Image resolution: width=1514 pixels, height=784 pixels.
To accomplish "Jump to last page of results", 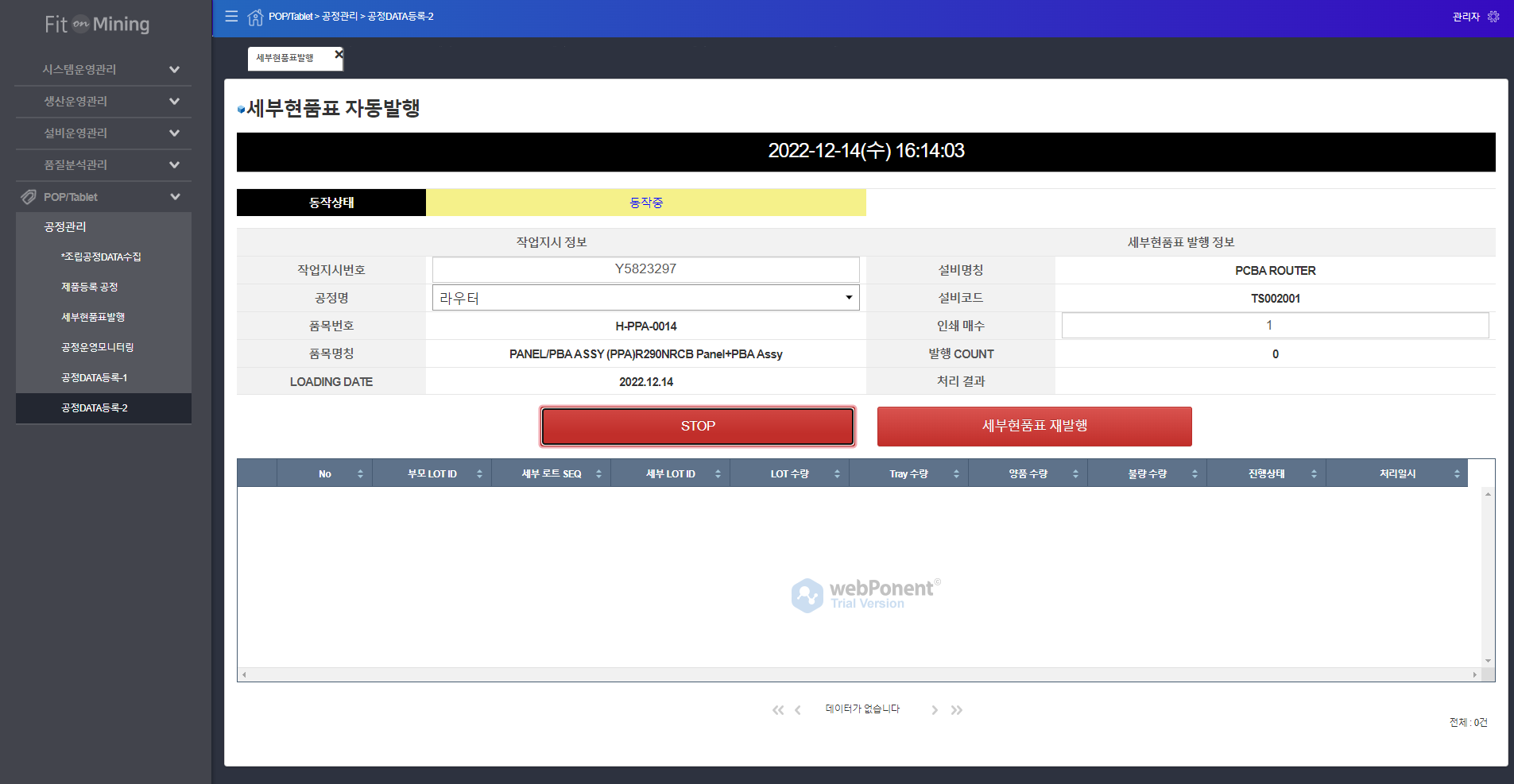I will pyautogui.click(x=957, y=710).
